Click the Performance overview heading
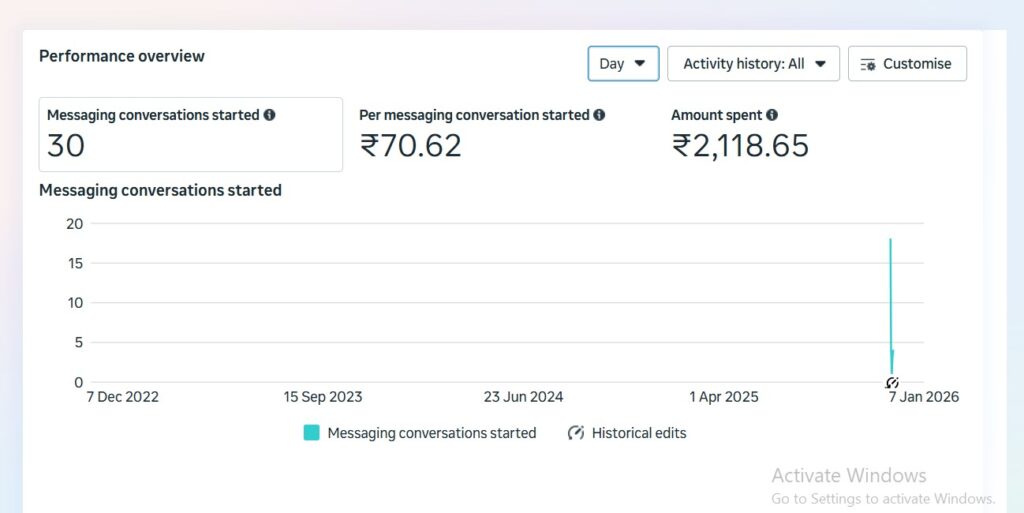 coord(122,56)
